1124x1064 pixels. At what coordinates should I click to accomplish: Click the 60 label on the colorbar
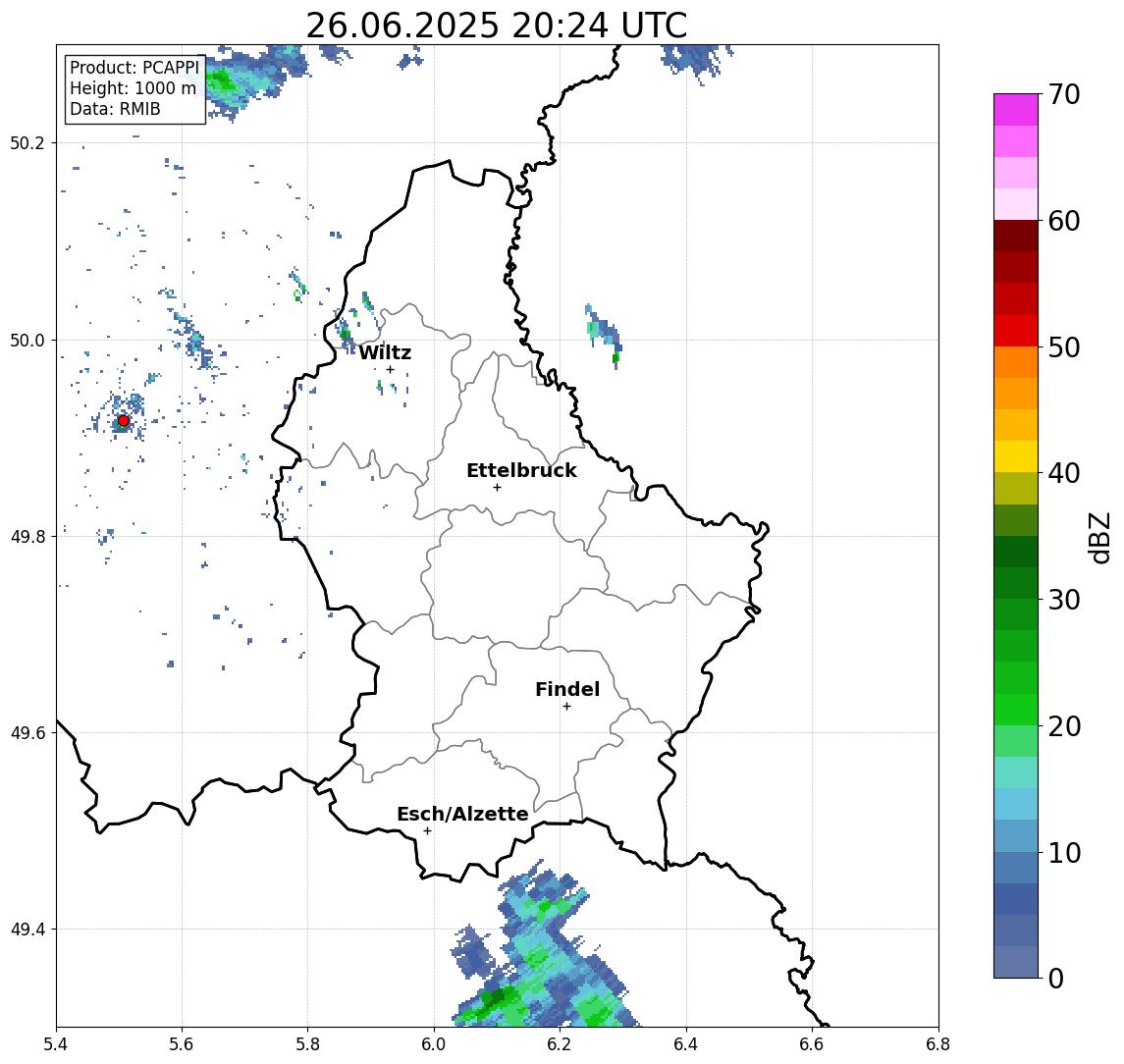pos(1064,221)
